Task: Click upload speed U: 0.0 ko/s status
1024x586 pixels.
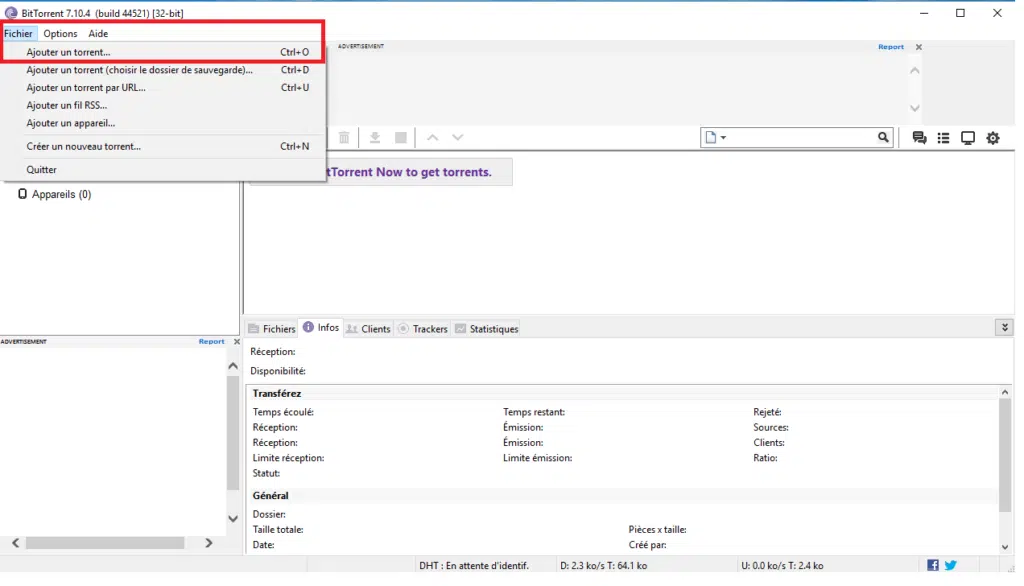Action: click(x=782, y=566)
